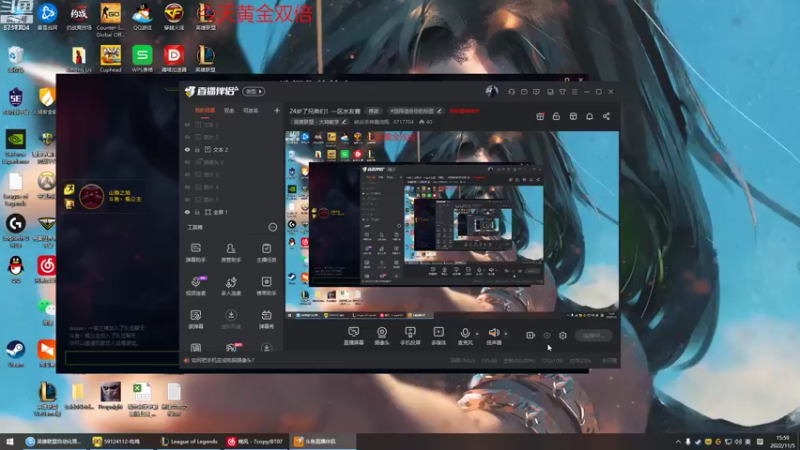Open the Steam desktop icon
Image resolution: width=800 pixels, height=450 pixels.
coord(16,354)
